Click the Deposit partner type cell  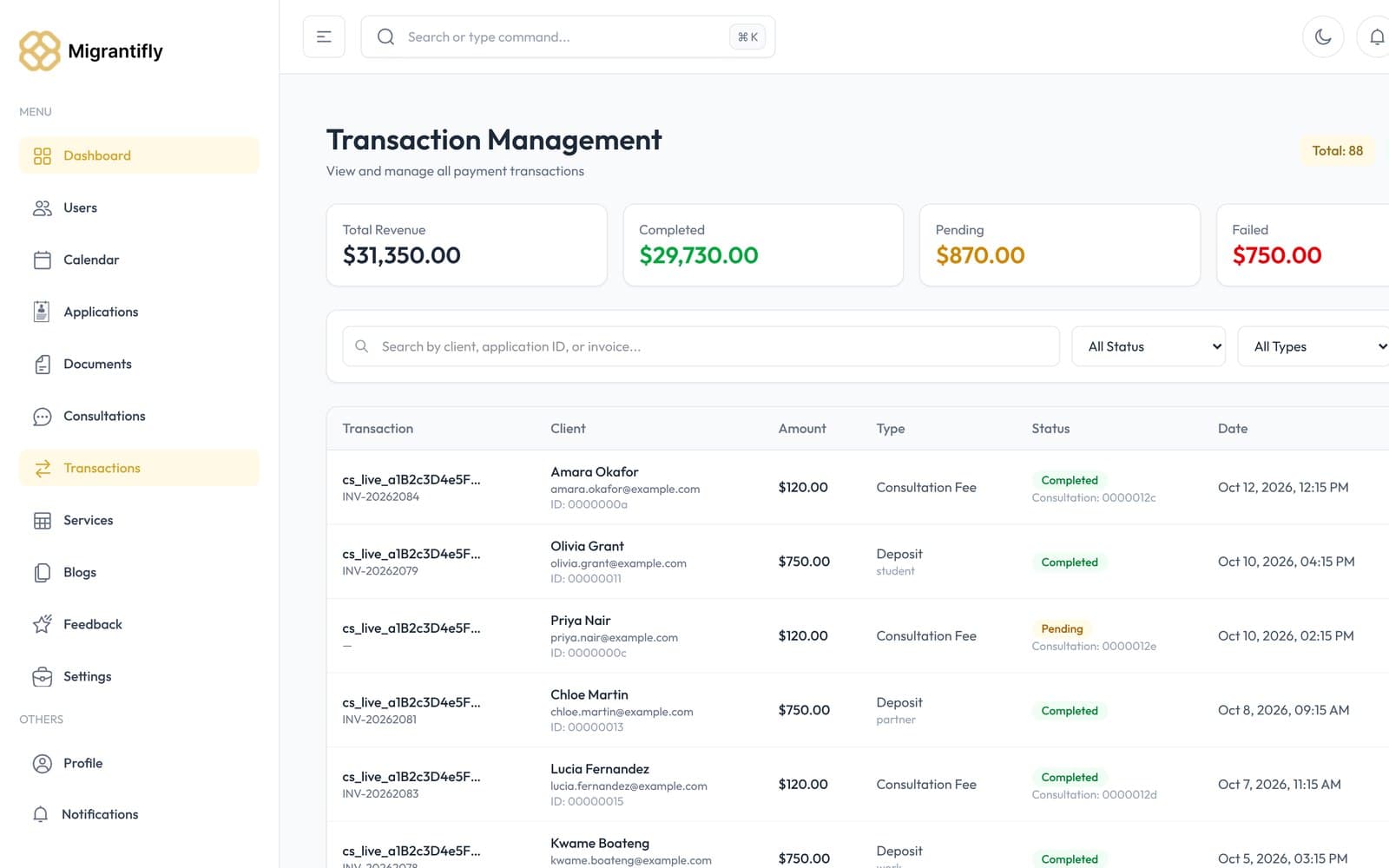click(899, 710)
